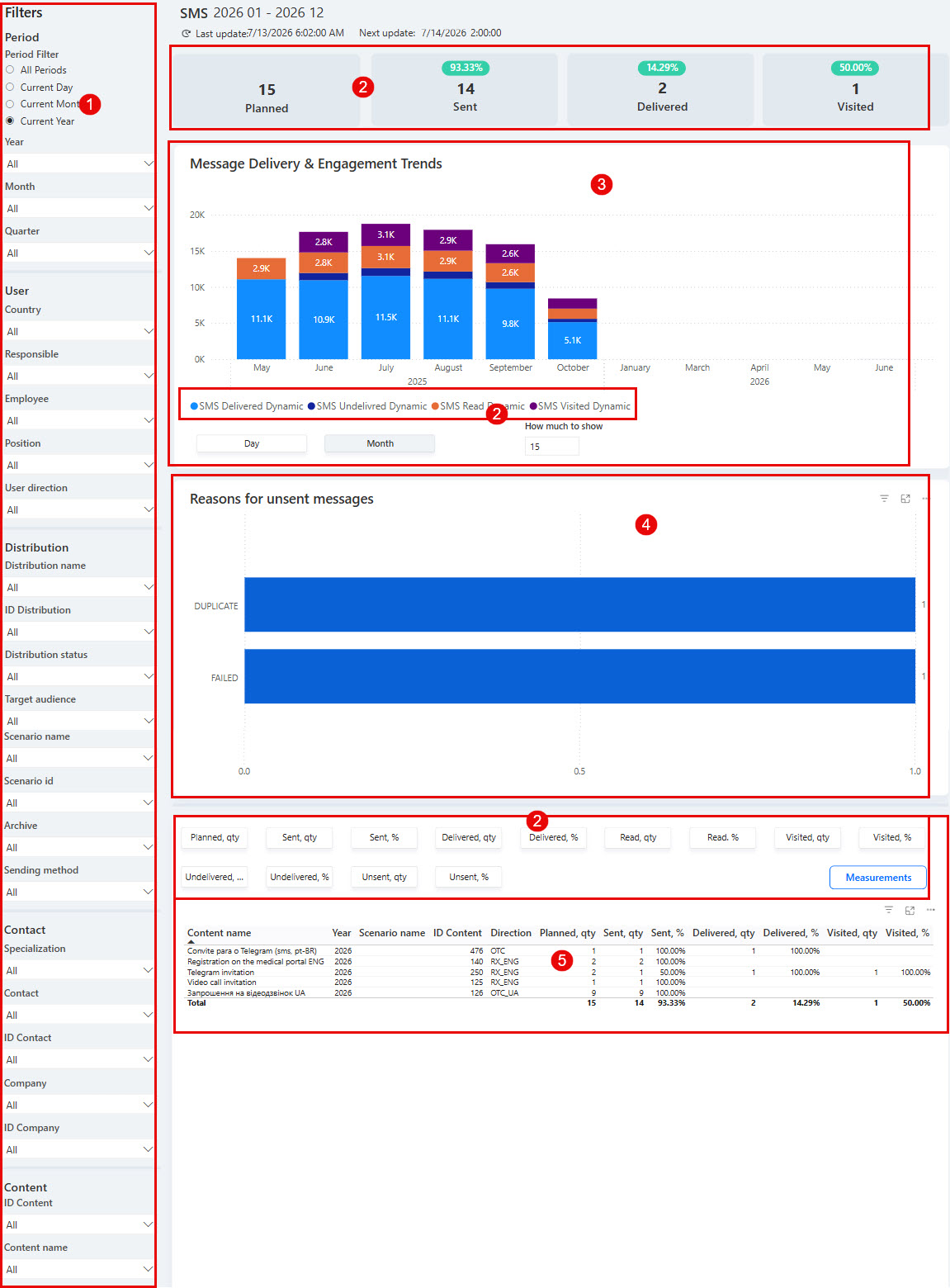The width and height of the screenshot is (950, 1288).
Task: Toggle the Read, qty measure button
Action: 638,837
